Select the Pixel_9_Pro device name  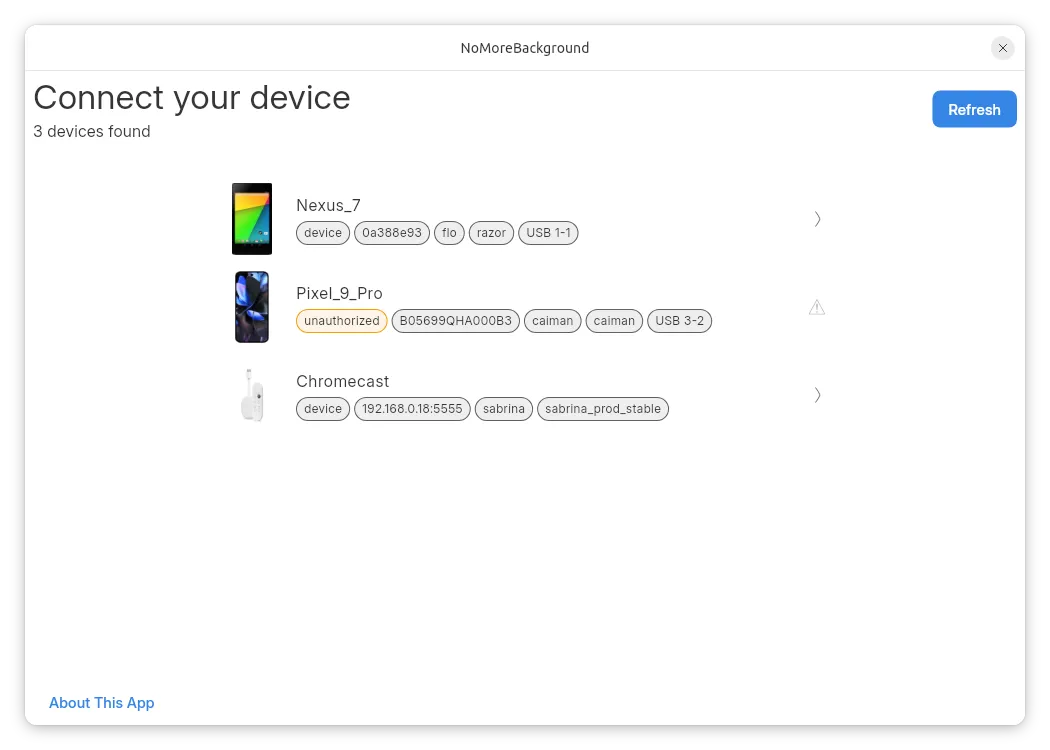pos(339,293)
